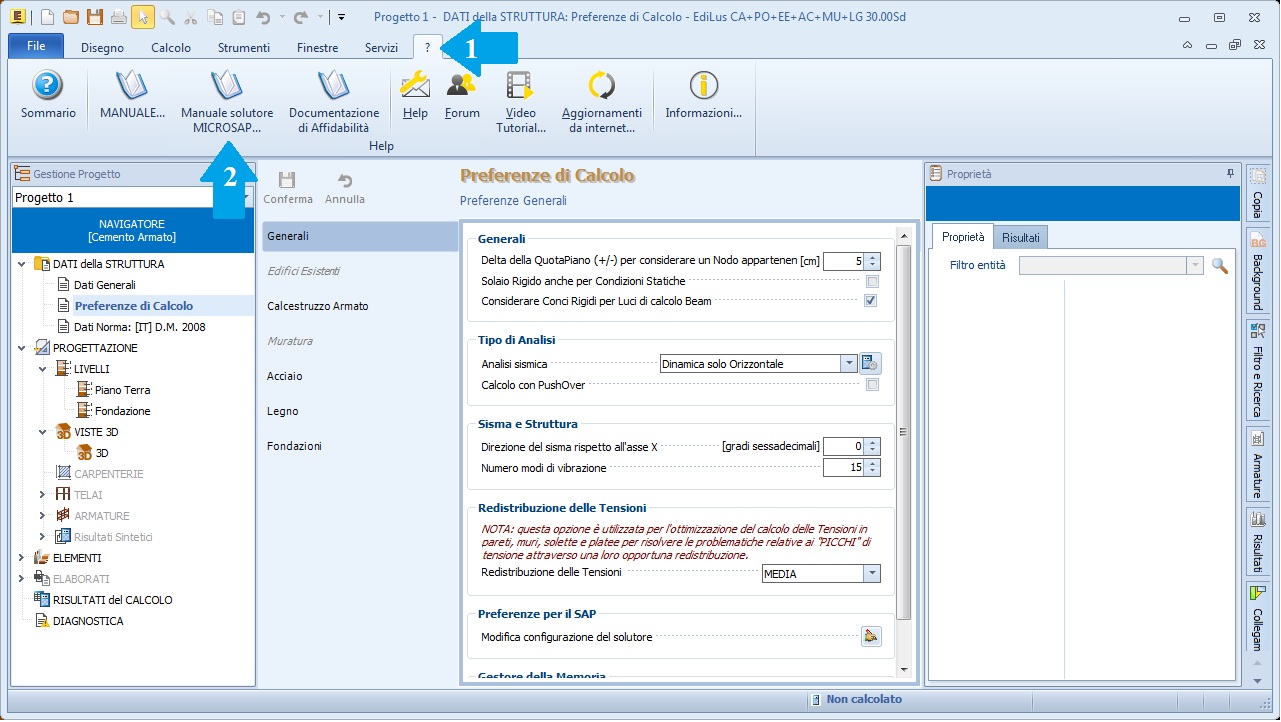Increase Numero modi di vibrazione value
1281x722 pixels.
coord(873,463)
